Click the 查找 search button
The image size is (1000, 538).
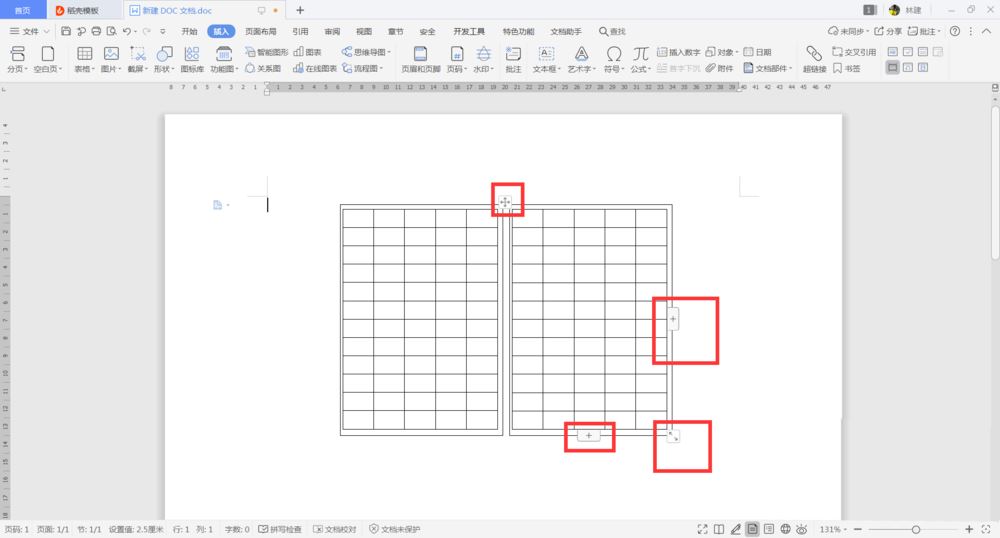click(612, 31)
